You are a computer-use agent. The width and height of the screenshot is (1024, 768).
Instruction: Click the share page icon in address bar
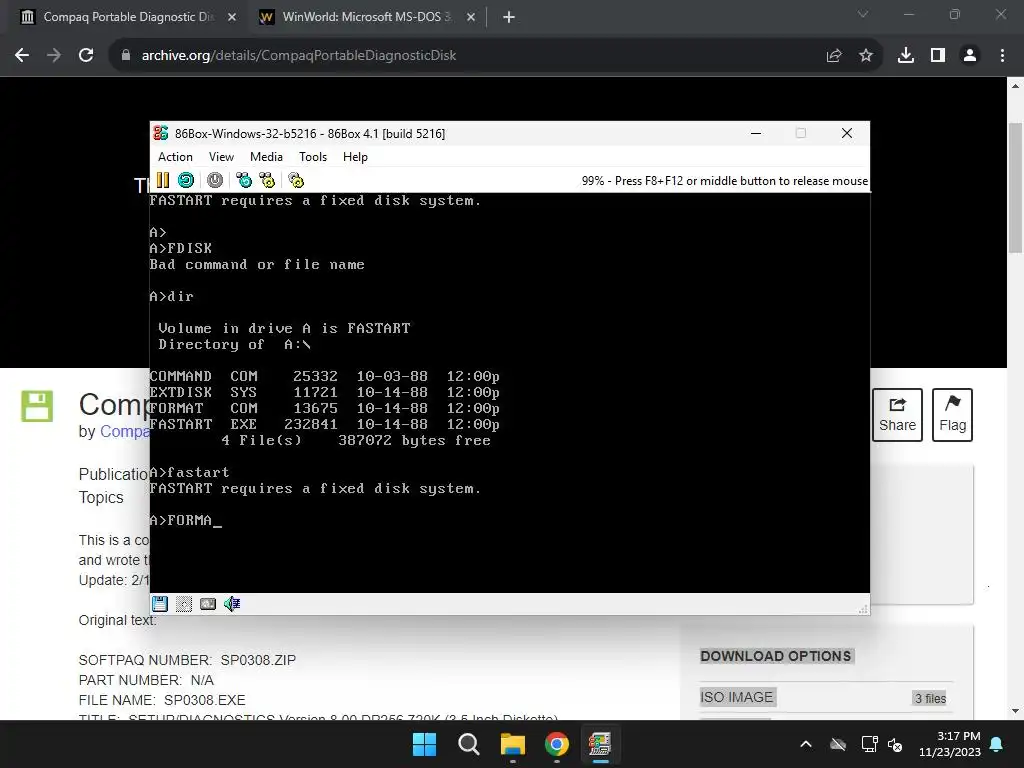pos(834,56)
